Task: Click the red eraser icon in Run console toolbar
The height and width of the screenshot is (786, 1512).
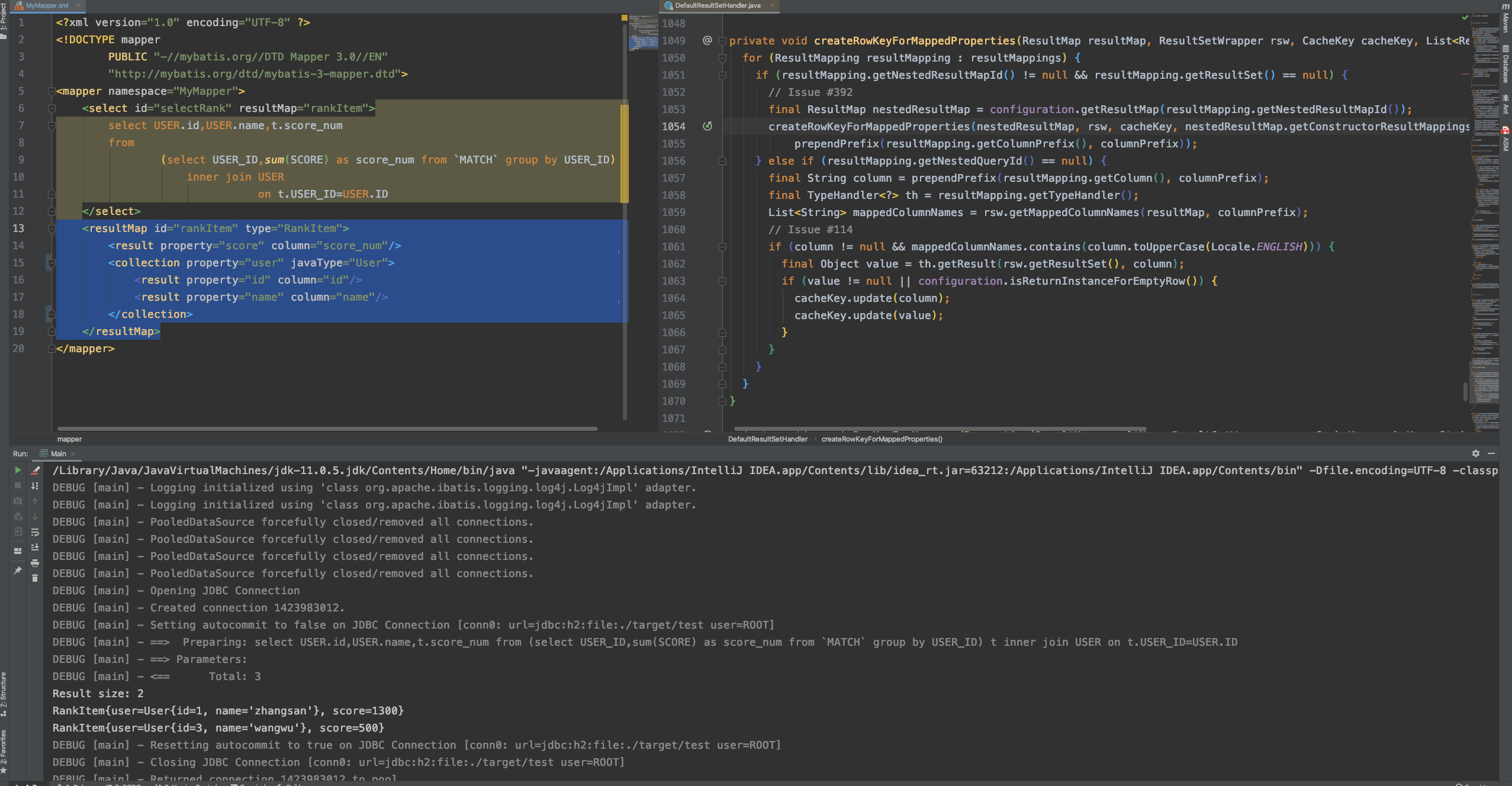Action: click(x=35, y=470)
